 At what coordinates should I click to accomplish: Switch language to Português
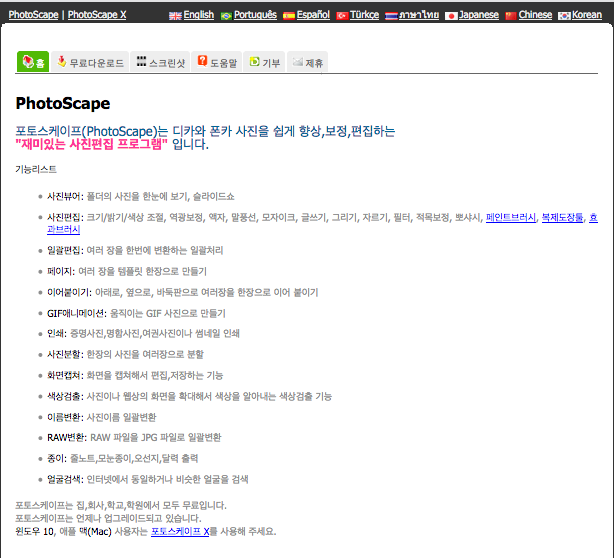255,15
